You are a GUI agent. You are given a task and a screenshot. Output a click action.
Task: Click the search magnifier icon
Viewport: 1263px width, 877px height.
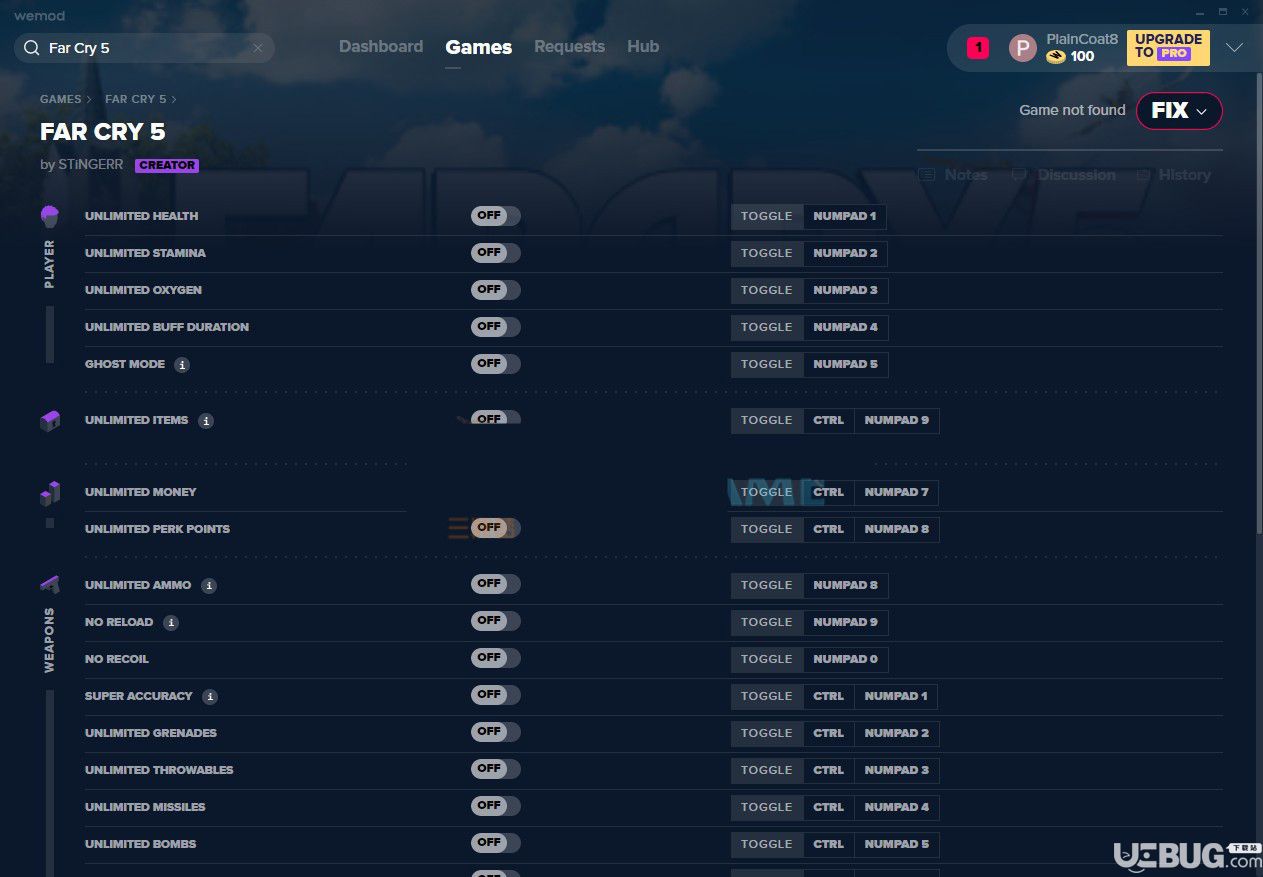(31, 48)
